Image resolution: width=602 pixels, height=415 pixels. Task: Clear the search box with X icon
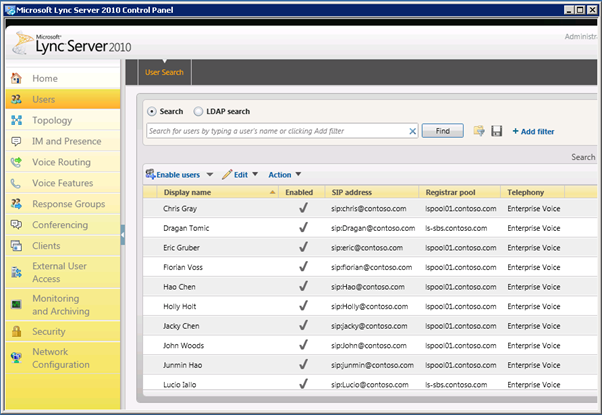coord(413,131)
